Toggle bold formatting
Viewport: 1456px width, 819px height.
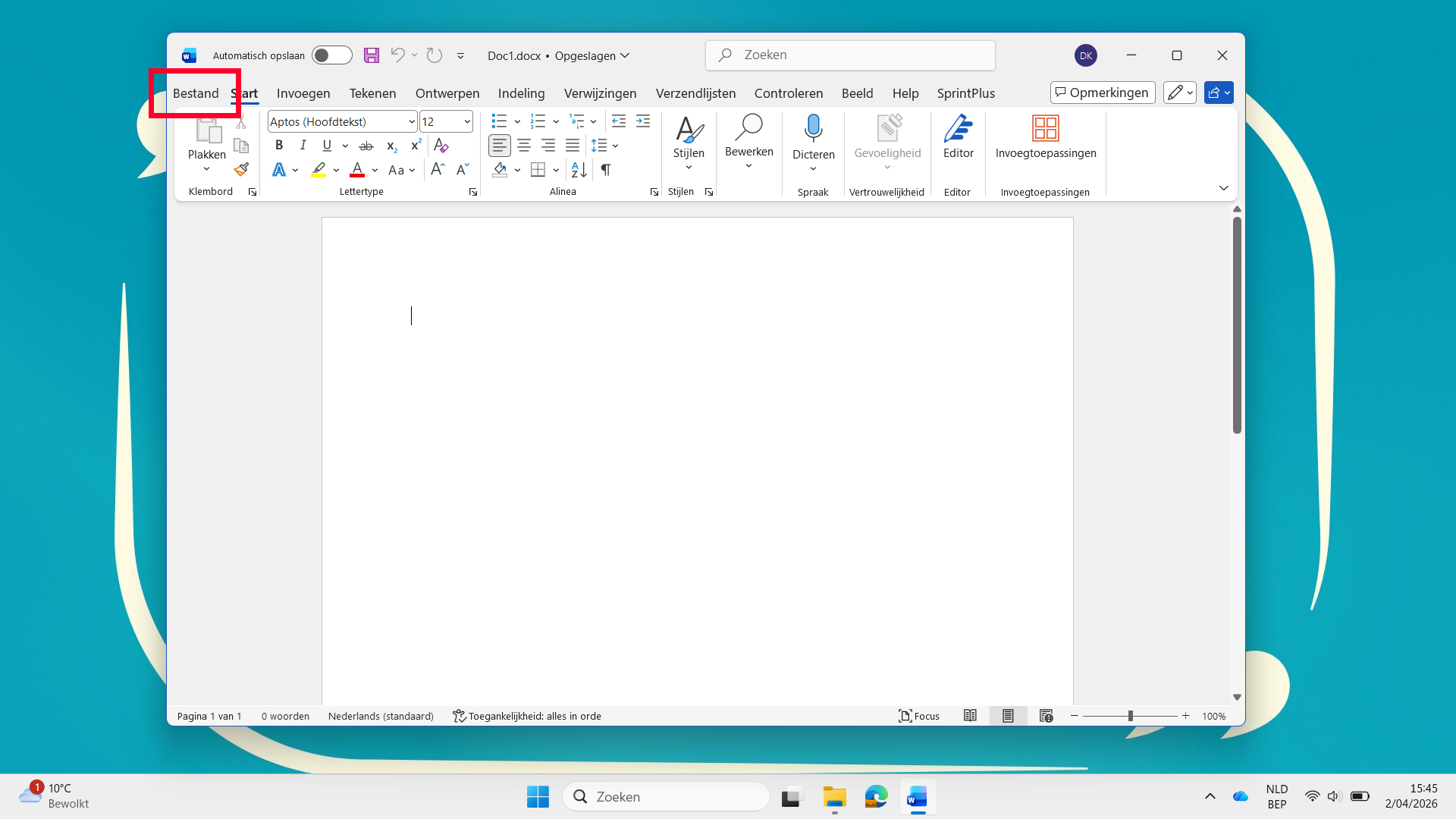[x=279, y=146]
